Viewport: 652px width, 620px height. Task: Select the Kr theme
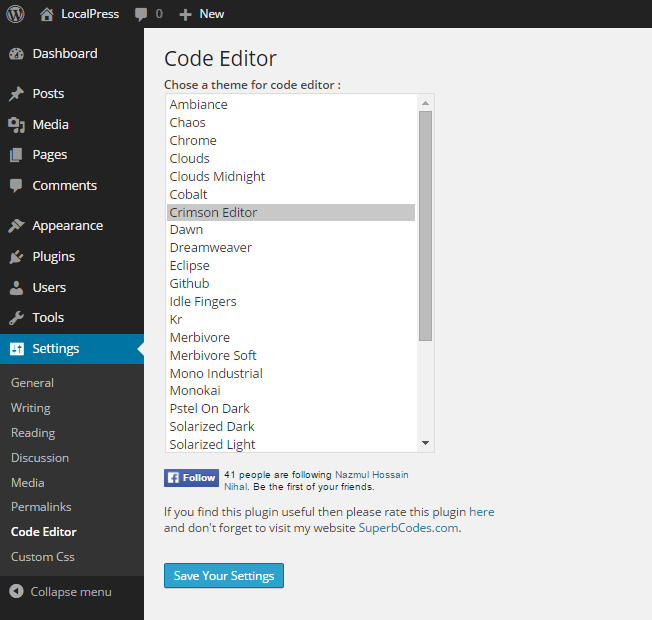pyautogui.click(x=291, y=319)
